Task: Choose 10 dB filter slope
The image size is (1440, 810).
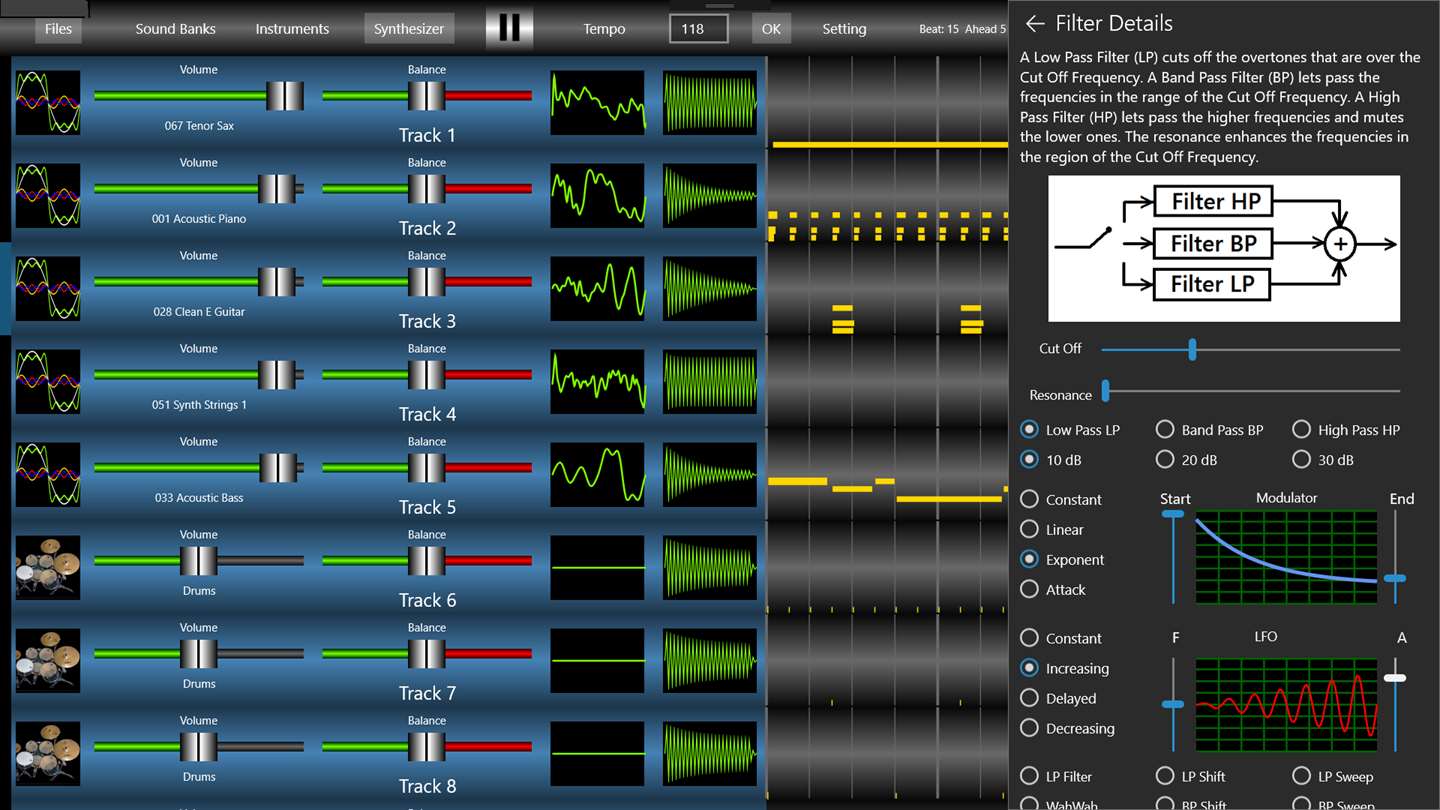Action: coord(1051,460)
